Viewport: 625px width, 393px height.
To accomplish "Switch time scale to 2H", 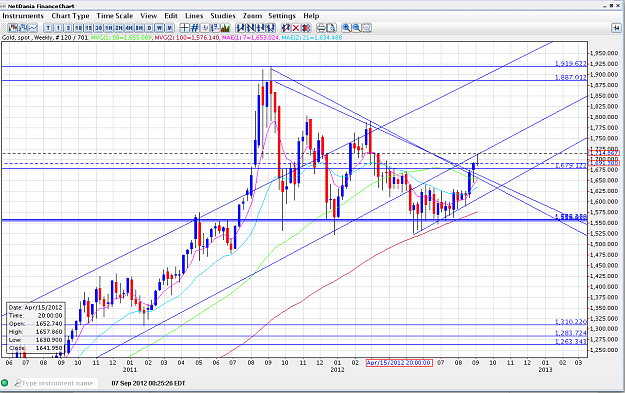I will click(x=119, y=28).
